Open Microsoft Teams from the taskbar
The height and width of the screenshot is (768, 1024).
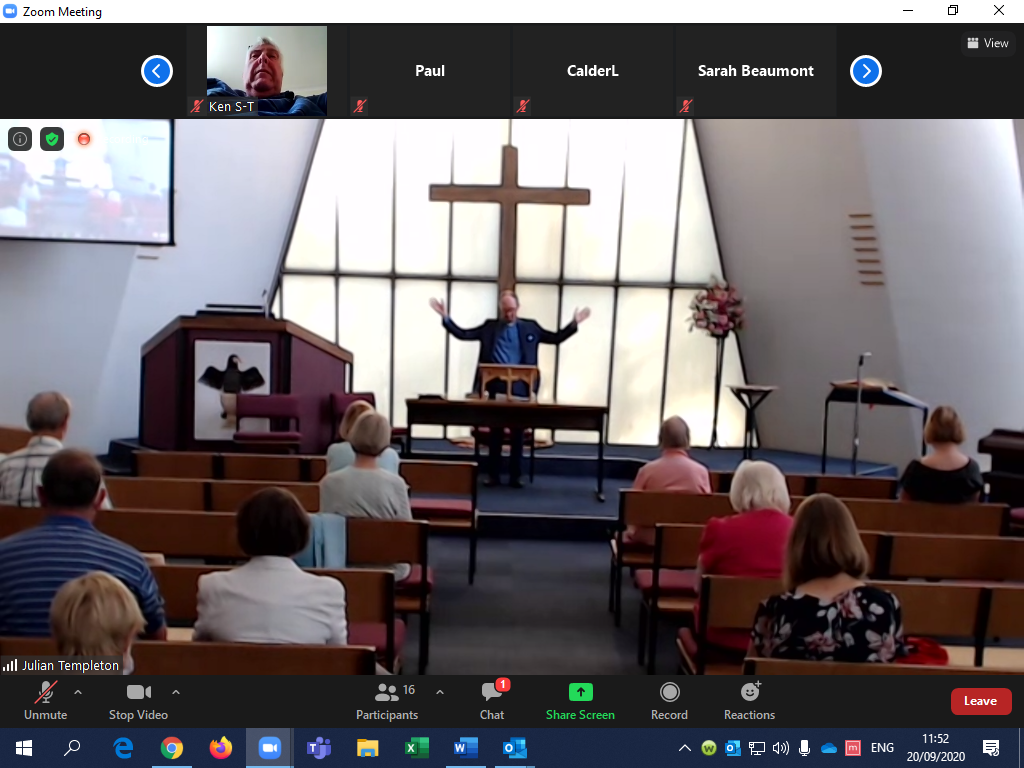coord(319,747)
